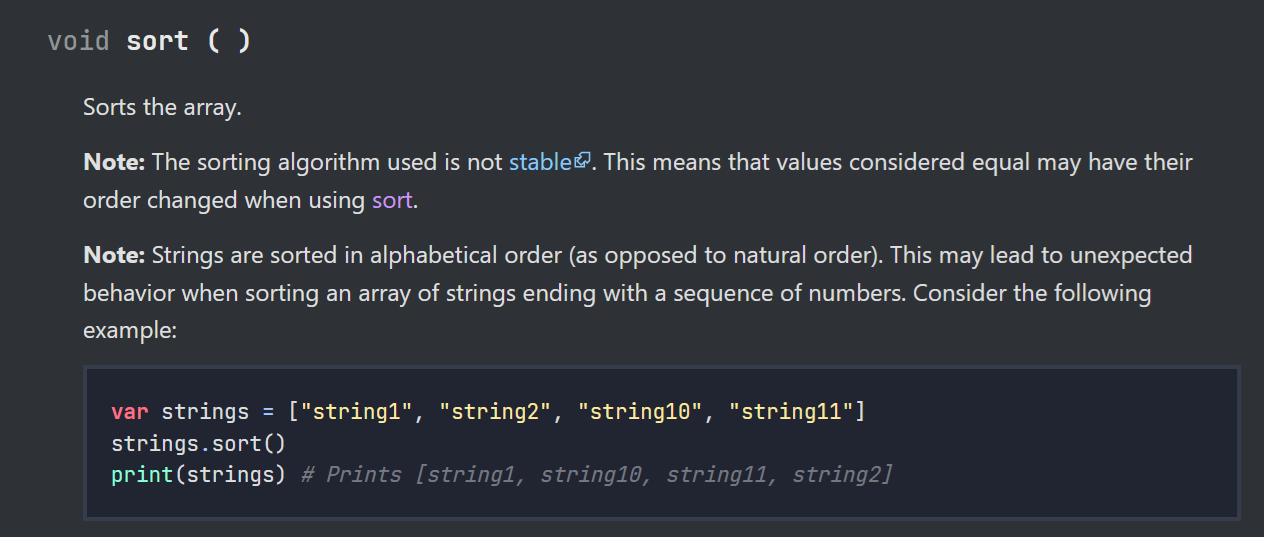The image size is (1264, 537).
Task: Follow the blue "stable" hyperlink
Action: coord(540,162)
